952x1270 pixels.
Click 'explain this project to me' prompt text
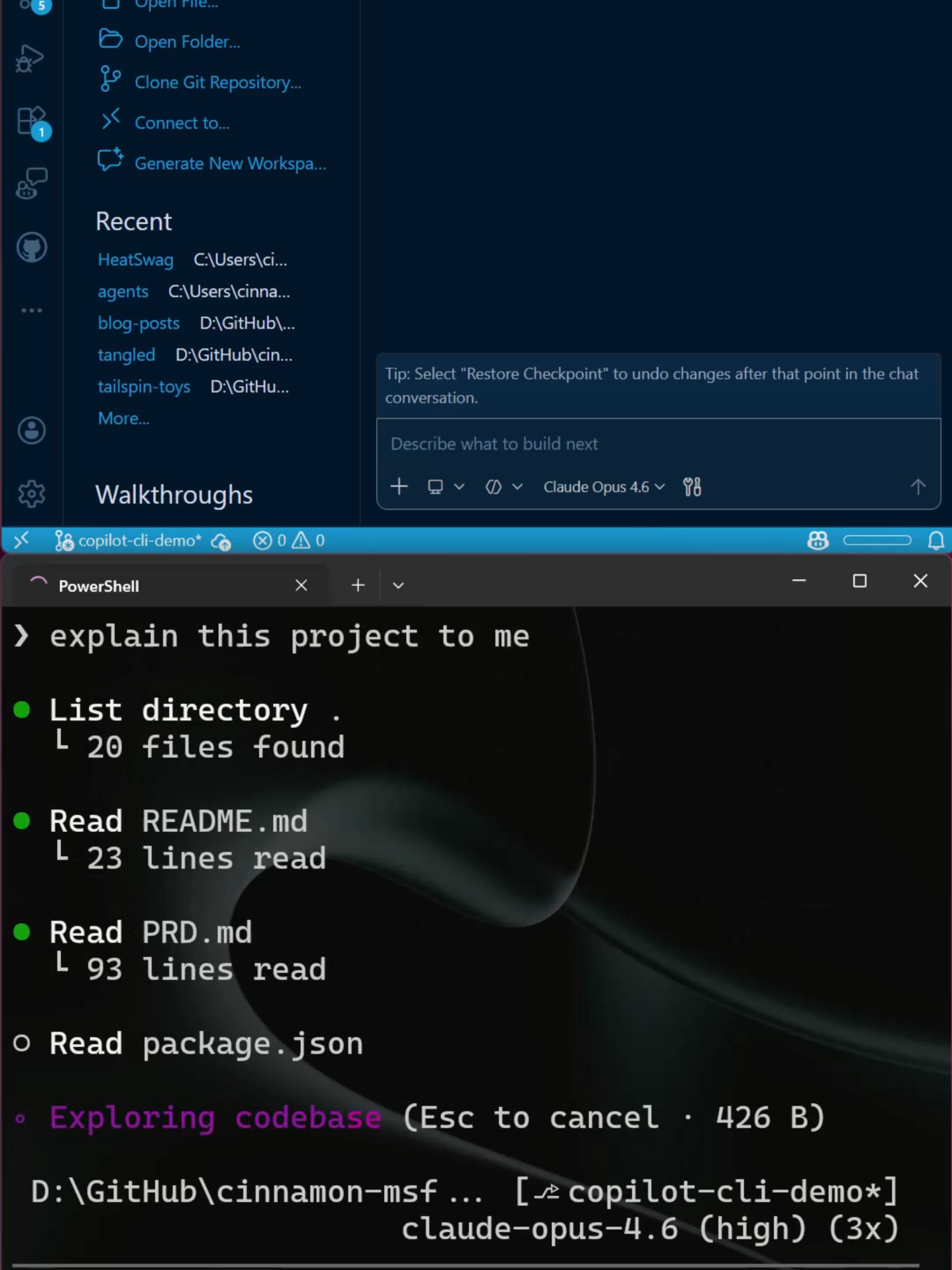point(289,637)
